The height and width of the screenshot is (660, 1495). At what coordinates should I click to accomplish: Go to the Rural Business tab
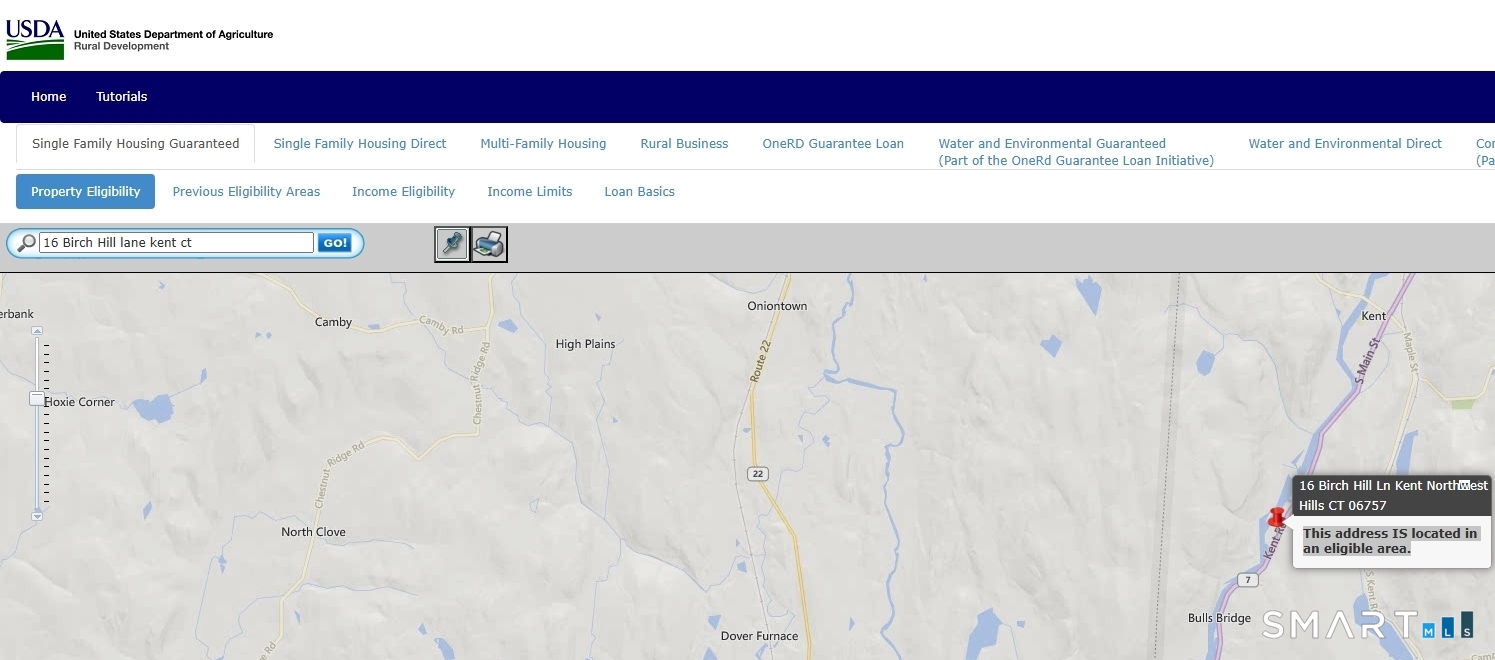coord(684,144)
